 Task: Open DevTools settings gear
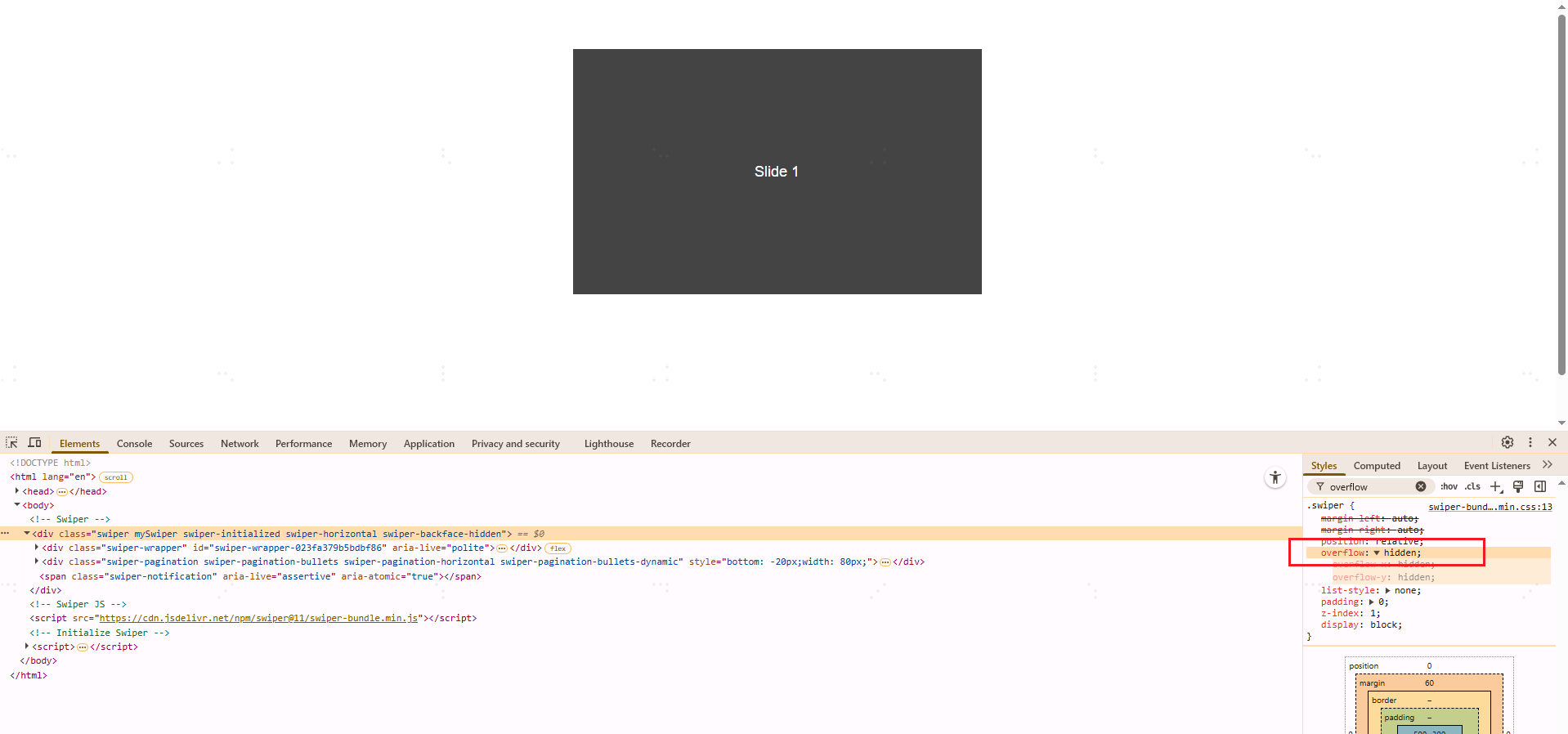coord(1508,442)
